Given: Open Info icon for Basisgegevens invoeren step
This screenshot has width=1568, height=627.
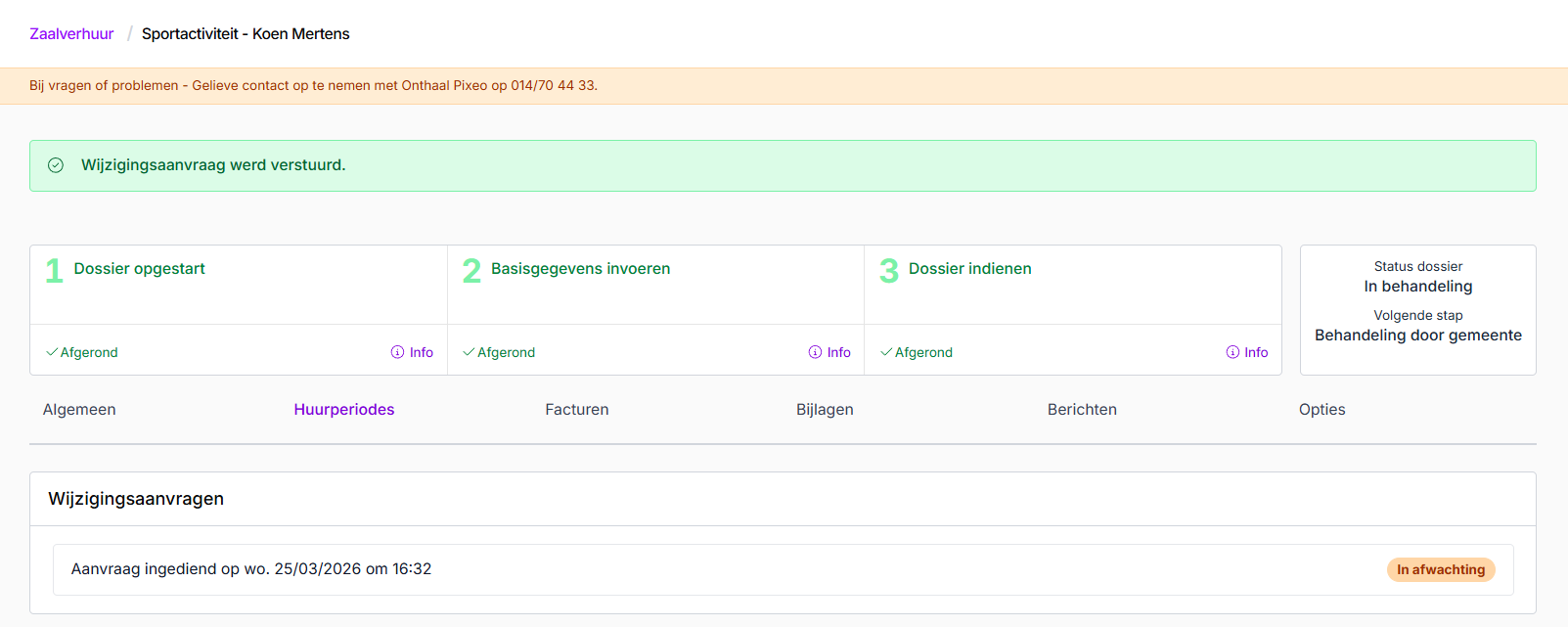Looking at the screenshot, I should click(x=815, y=352).
